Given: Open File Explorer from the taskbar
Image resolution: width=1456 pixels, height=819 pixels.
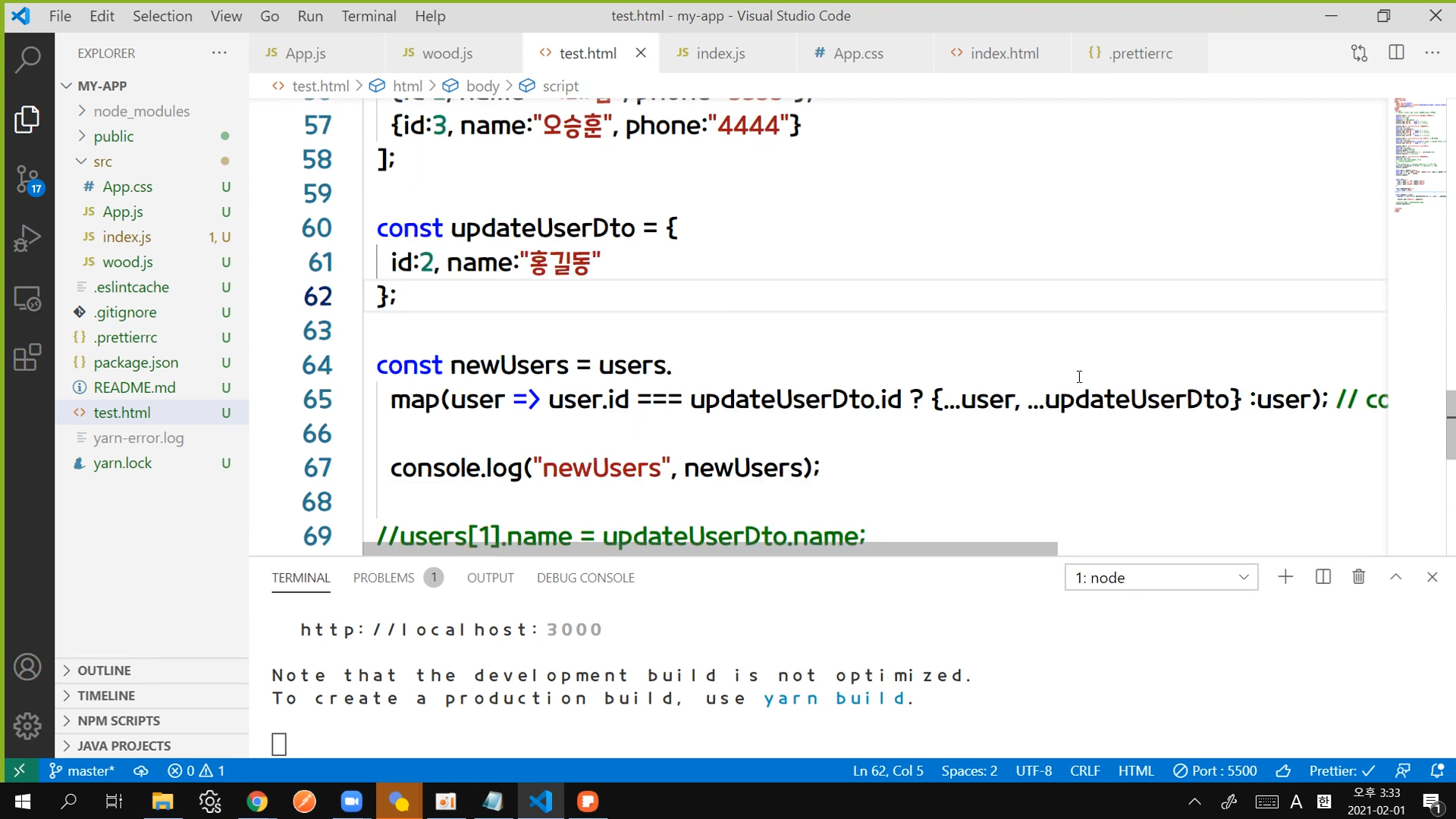Looking at the screenshot, I should point(162,802).
